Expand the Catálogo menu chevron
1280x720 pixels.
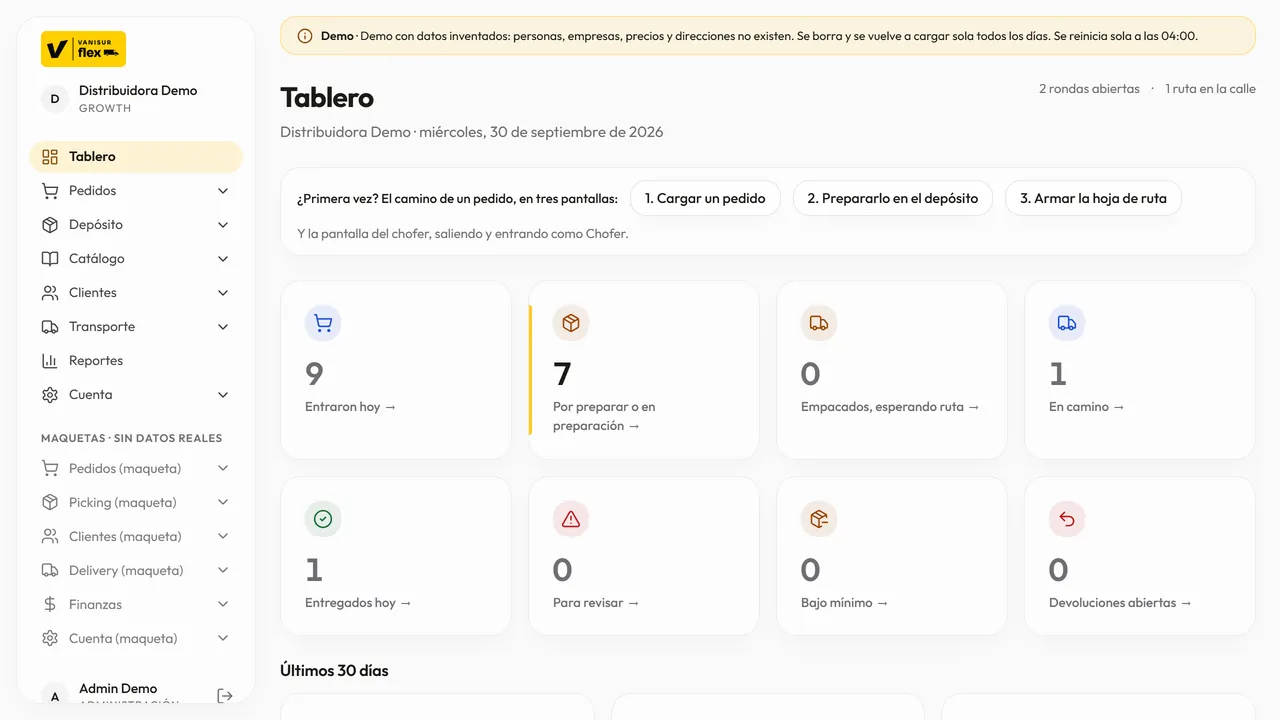[x=223, y=259]
